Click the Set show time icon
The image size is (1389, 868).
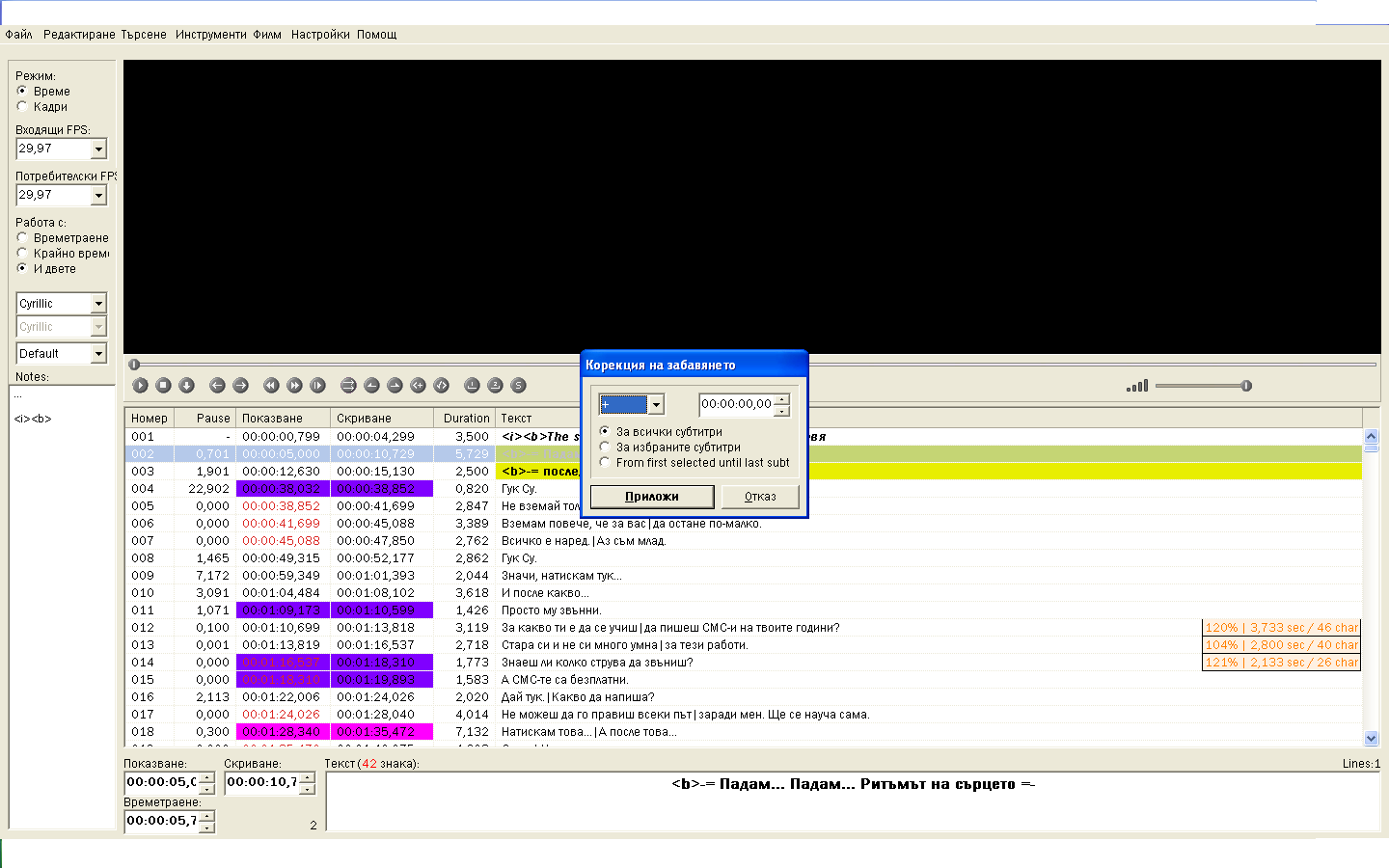tap(372, 385)
